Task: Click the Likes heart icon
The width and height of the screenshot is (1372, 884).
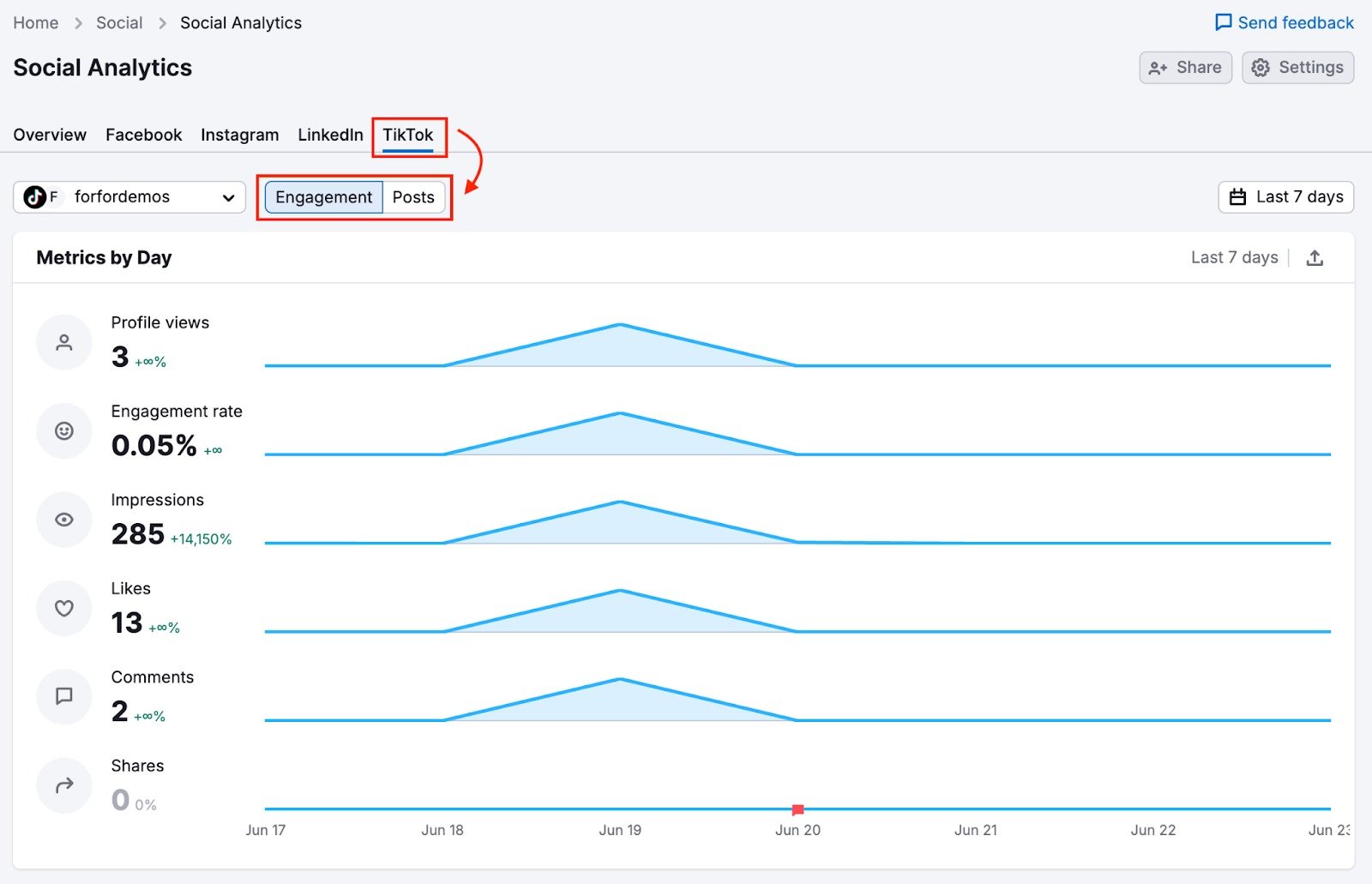Action: pos(63,608)
